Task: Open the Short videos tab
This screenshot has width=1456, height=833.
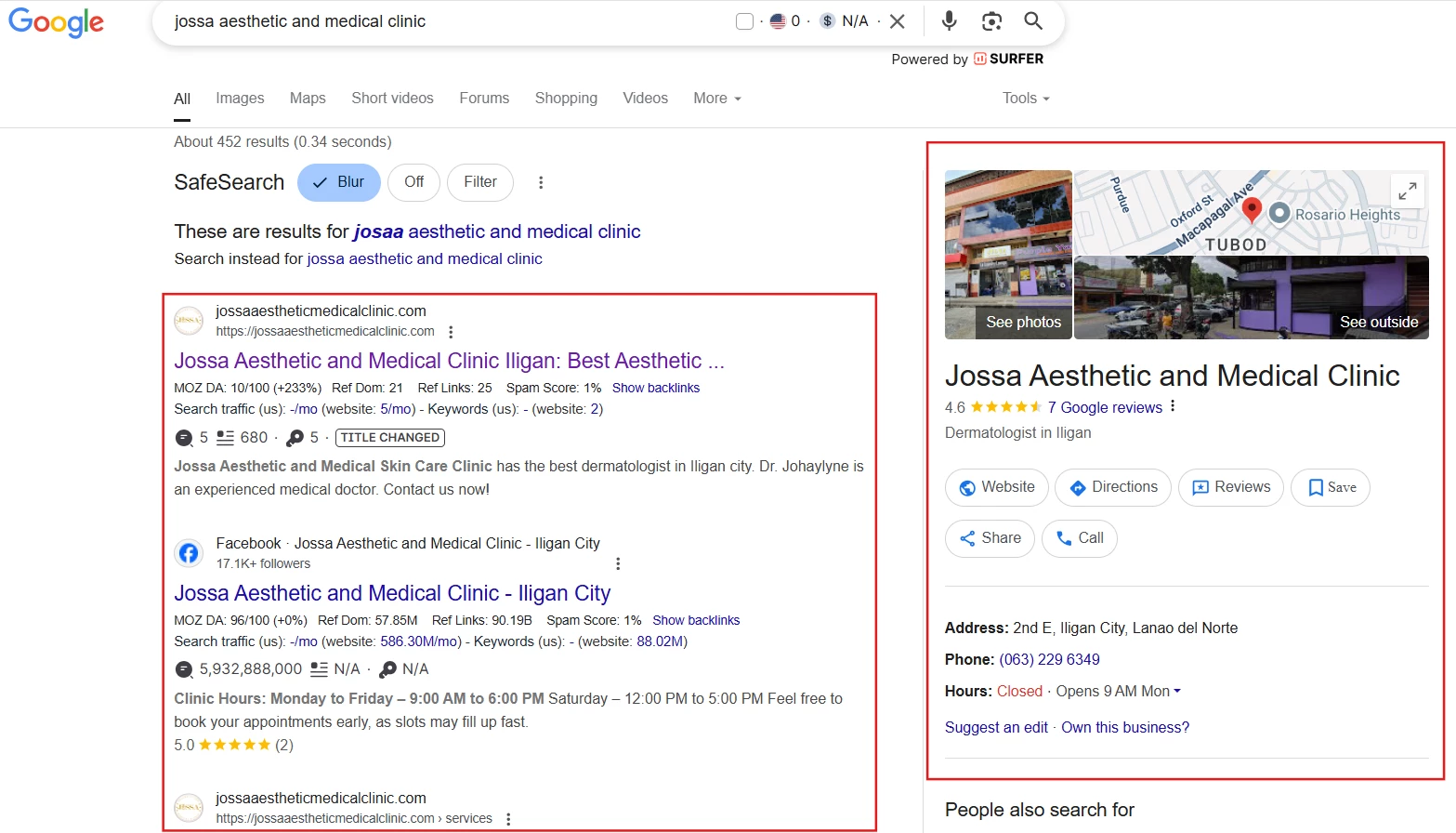Action: click(392, 98)
